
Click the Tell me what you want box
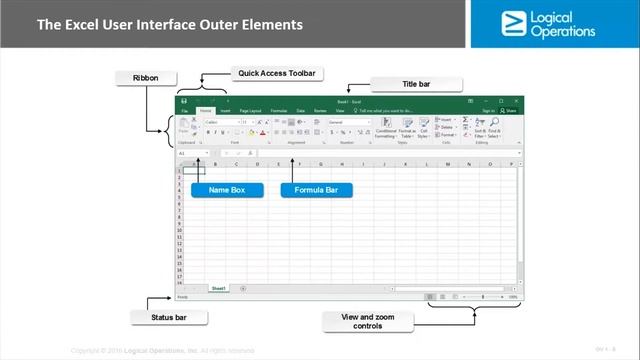383,111
